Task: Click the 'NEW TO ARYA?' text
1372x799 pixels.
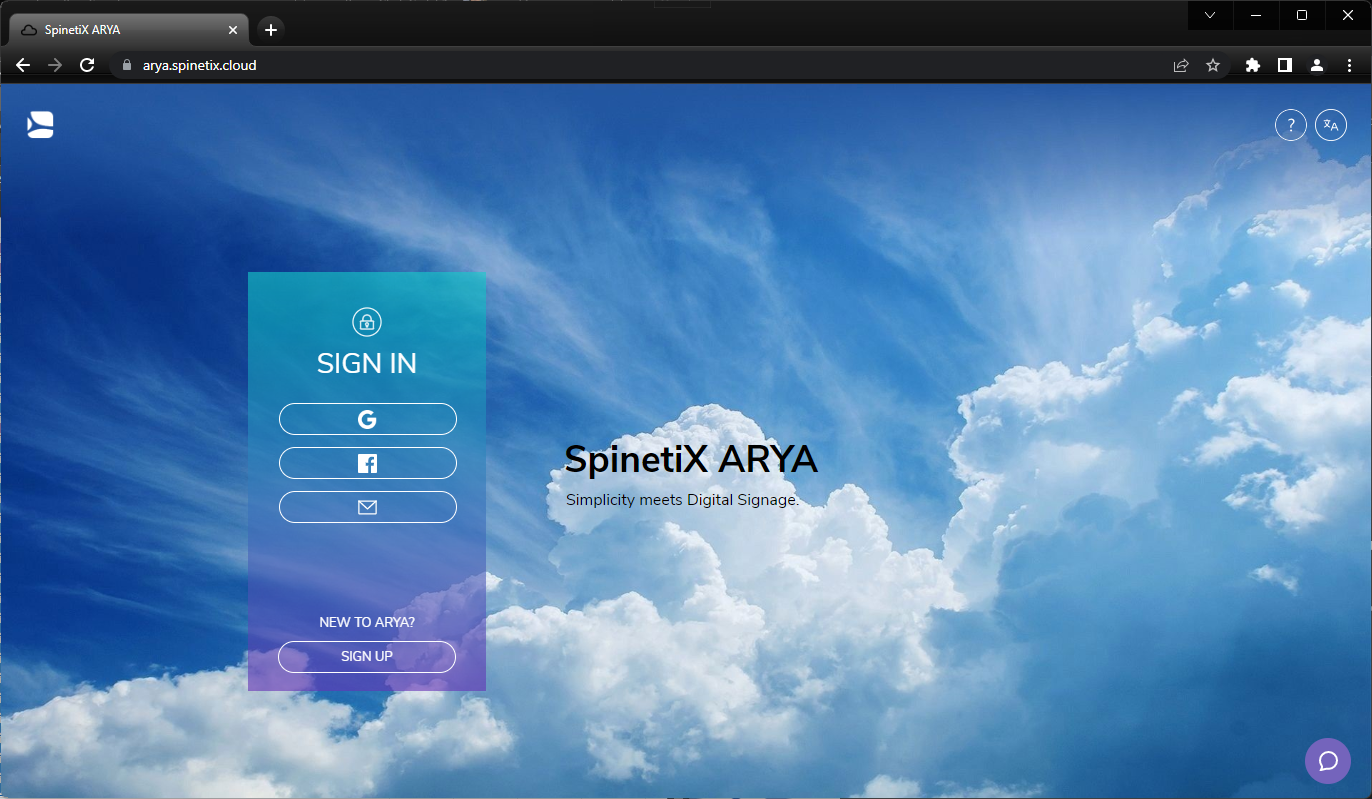Action: [x=367, y=622]
